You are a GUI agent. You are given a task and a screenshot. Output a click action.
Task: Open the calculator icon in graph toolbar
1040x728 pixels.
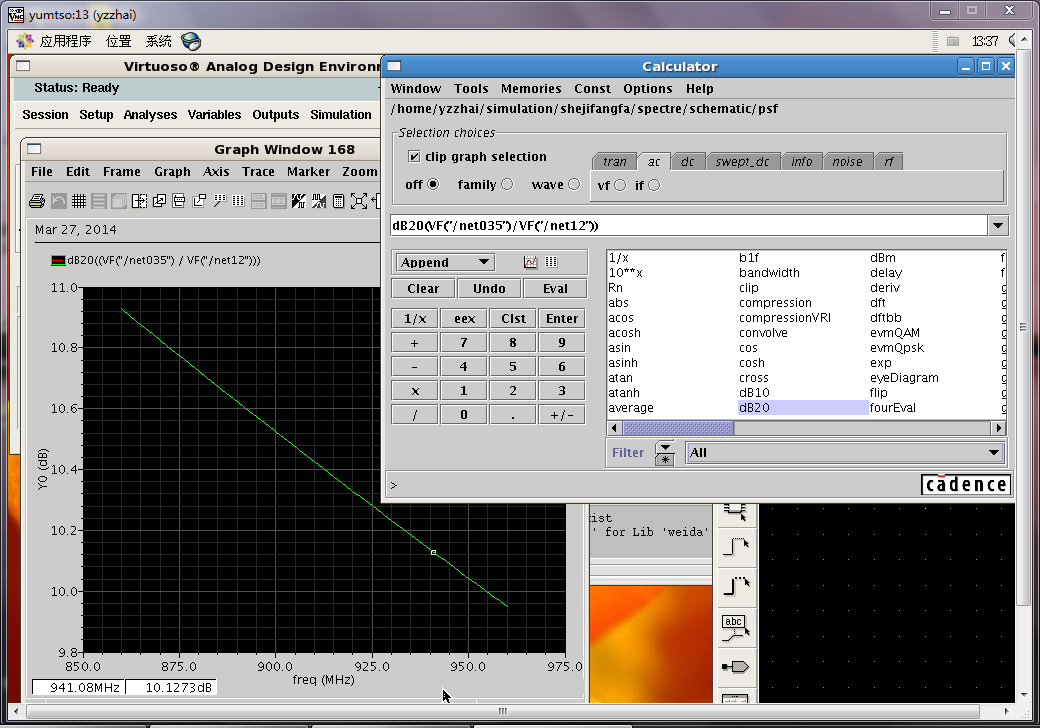point(338,201)
